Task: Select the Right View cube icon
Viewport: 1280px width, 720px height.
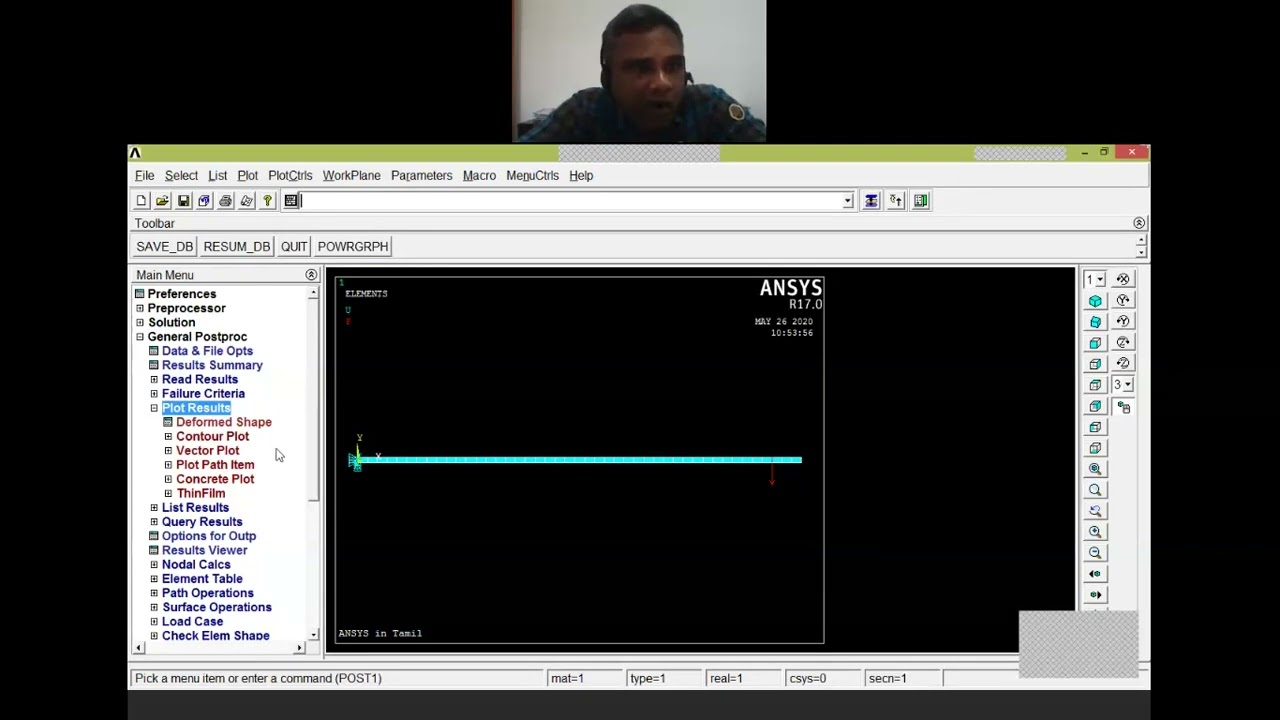Action: point(1095,364)
